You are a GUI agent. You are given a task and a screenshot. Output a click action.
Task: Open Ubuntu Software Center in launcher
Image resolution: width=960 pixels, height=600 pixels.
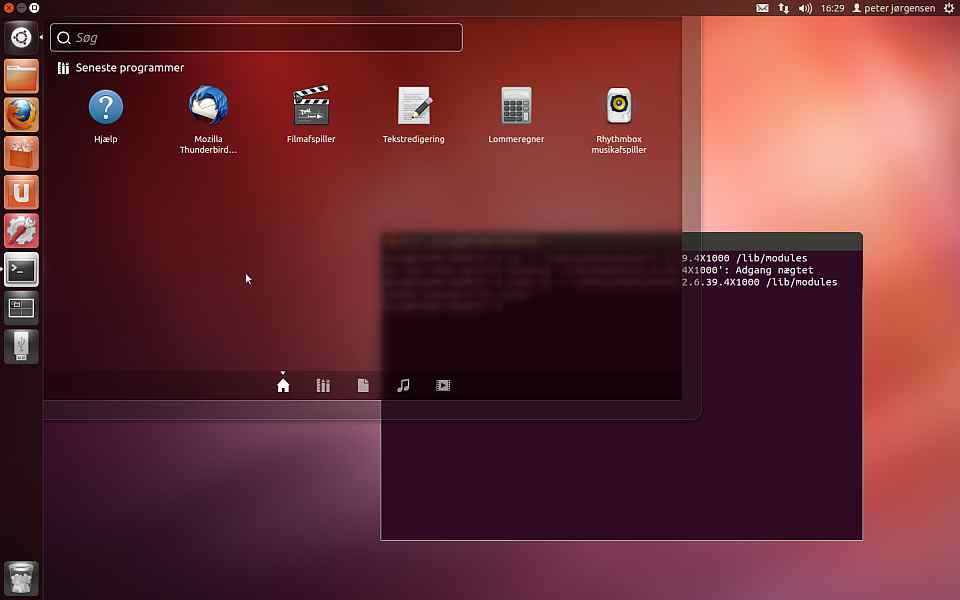(22, 153)
